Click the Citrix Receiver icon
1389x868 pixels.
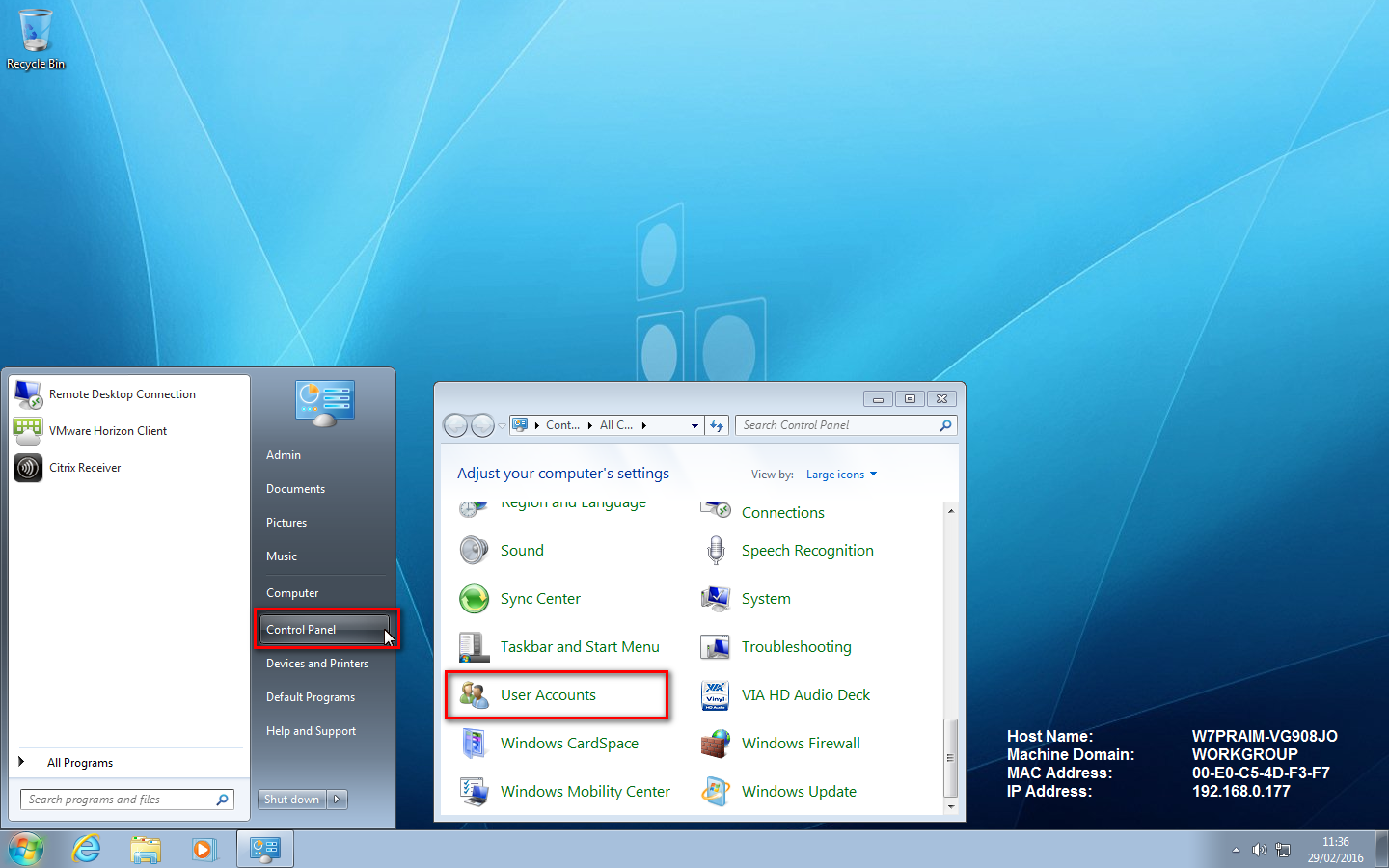pos(28,468)
